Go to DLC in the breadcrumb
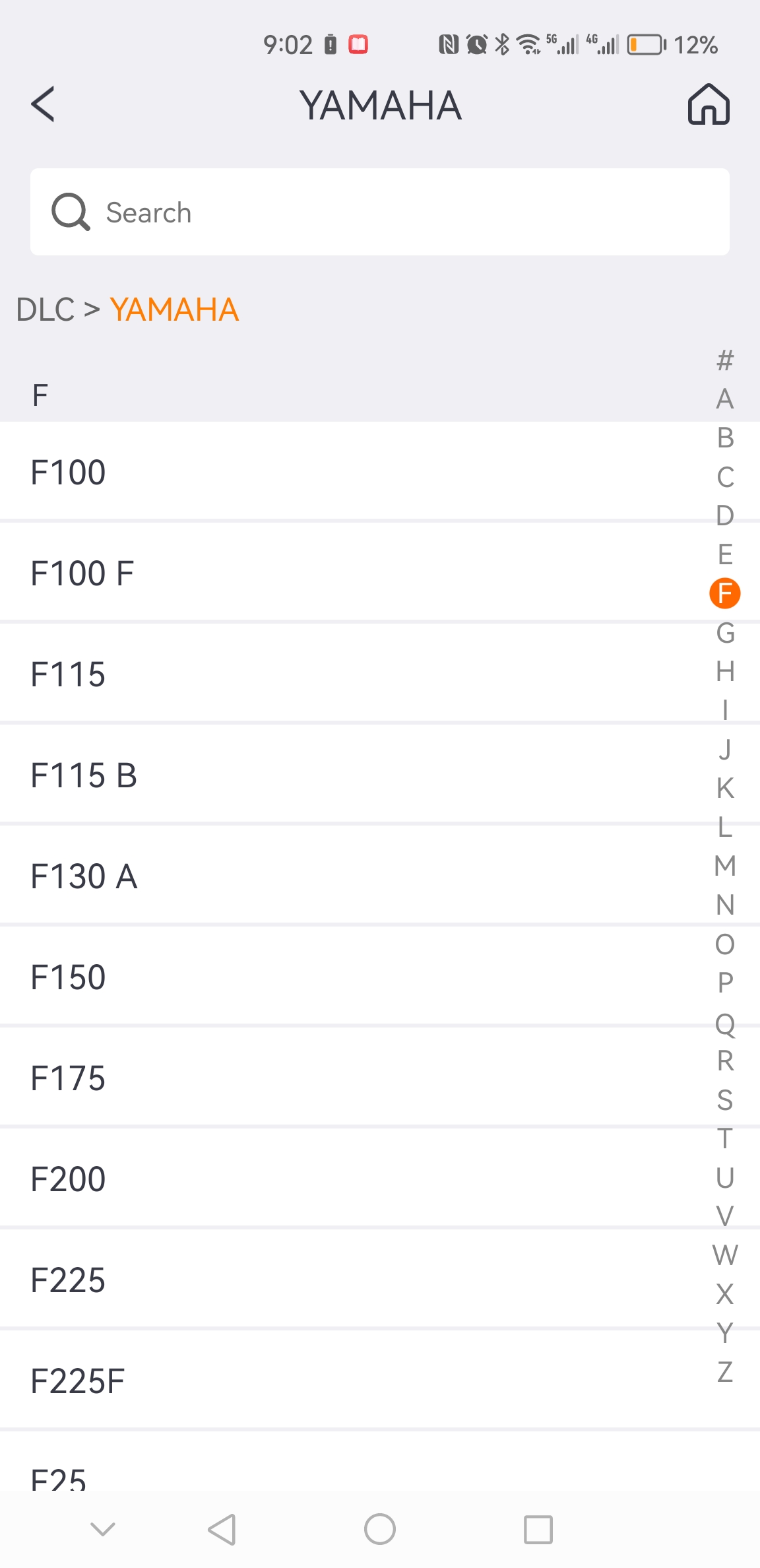 pos(46,310)
